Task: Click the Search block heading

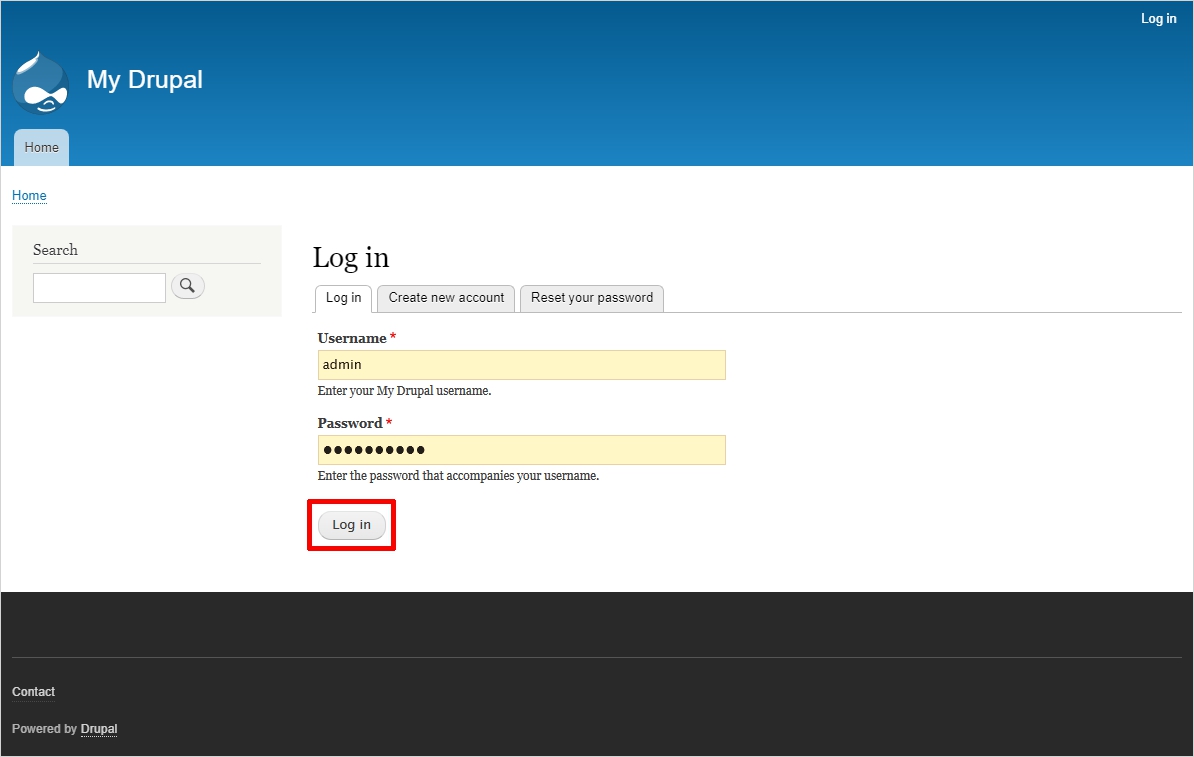Action: 55,250
